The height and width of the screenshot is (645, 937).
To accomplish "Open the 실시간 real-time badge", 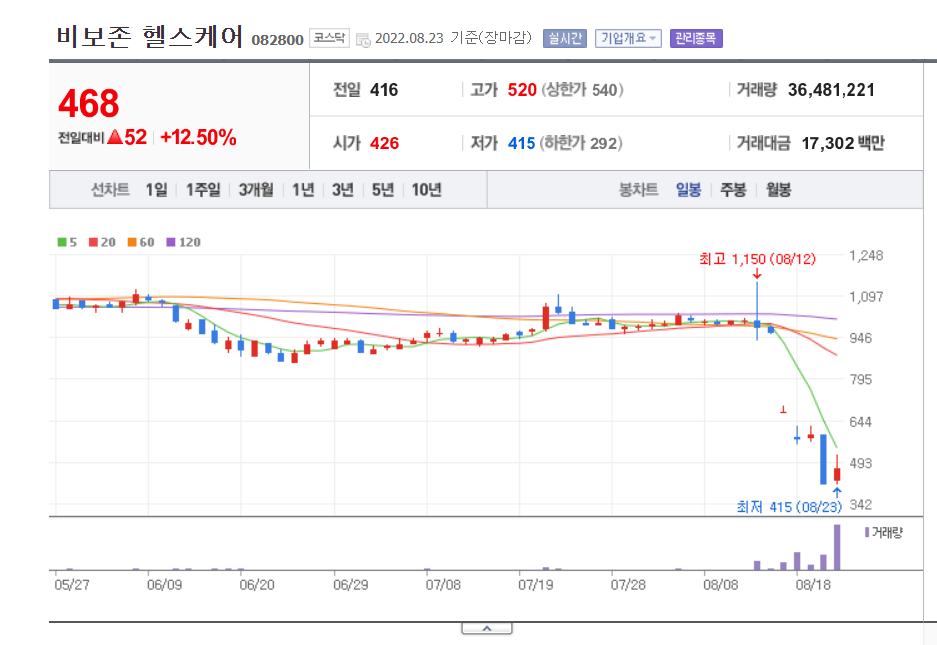I will tap(565, 38).
